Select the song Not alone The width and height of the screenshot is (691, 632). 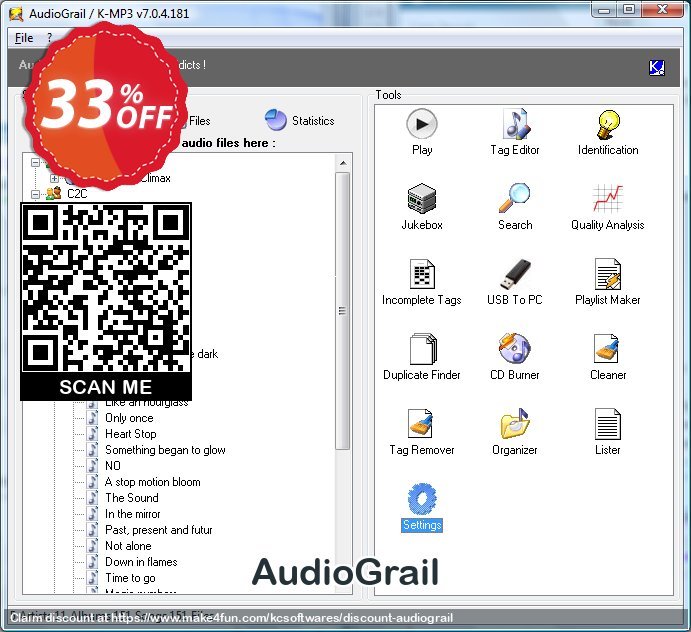click(x=128, y=546)
